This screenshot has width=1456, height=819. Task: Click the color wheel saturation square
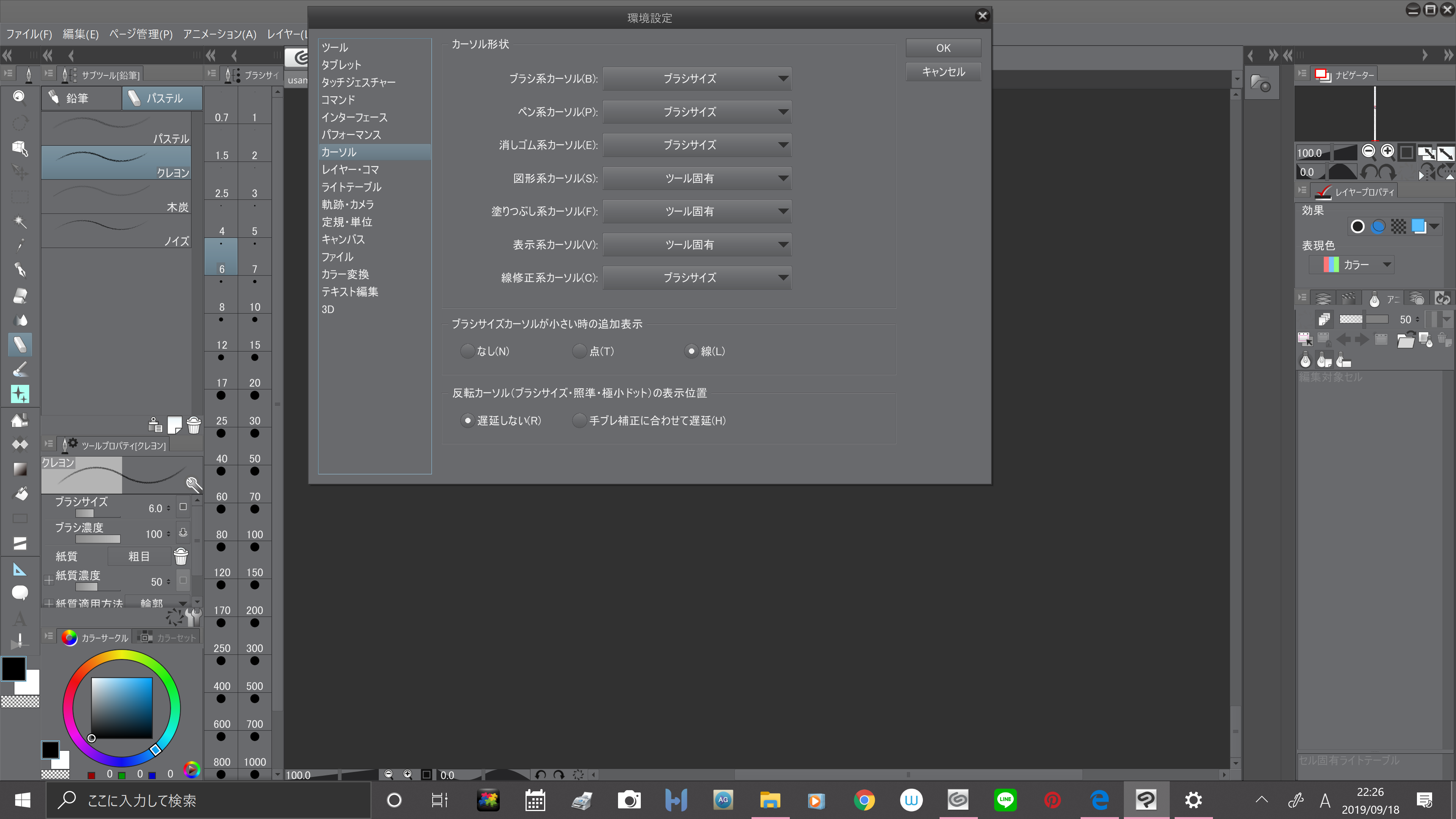coord(121,708)
